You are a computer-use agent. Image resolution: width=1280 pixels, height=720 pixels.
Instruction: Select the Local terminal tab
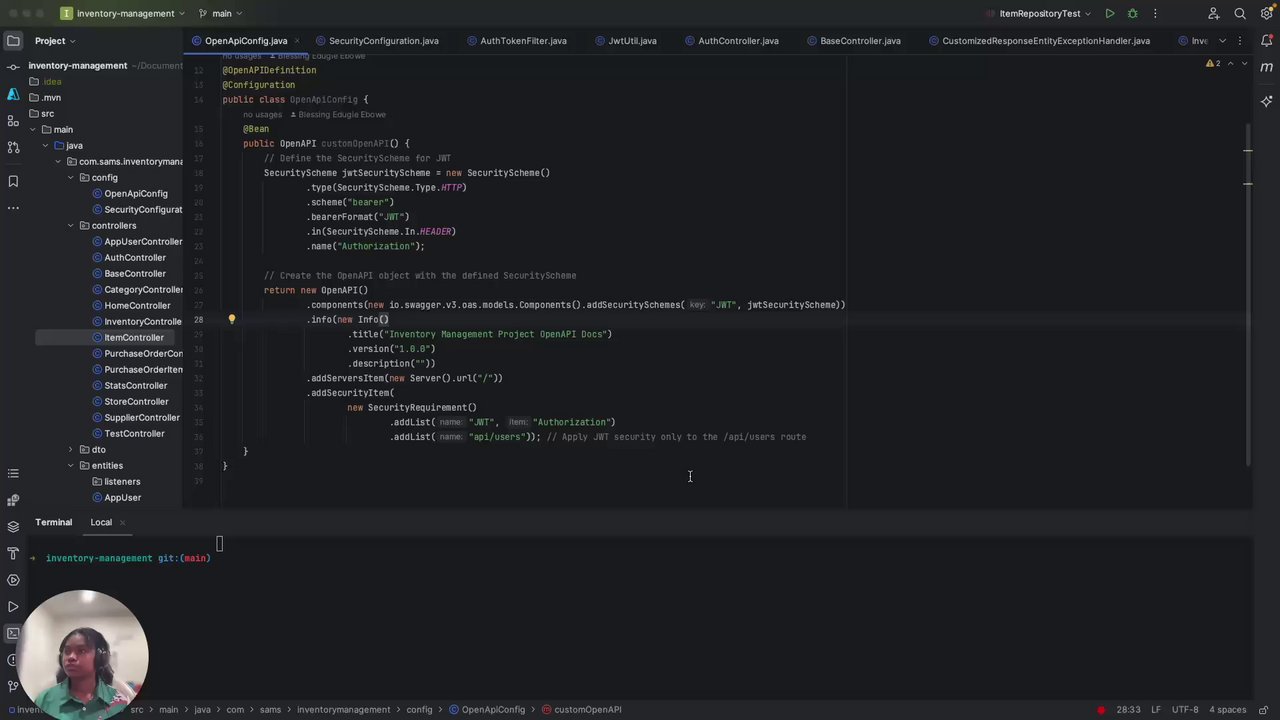[x=101, y=522]
